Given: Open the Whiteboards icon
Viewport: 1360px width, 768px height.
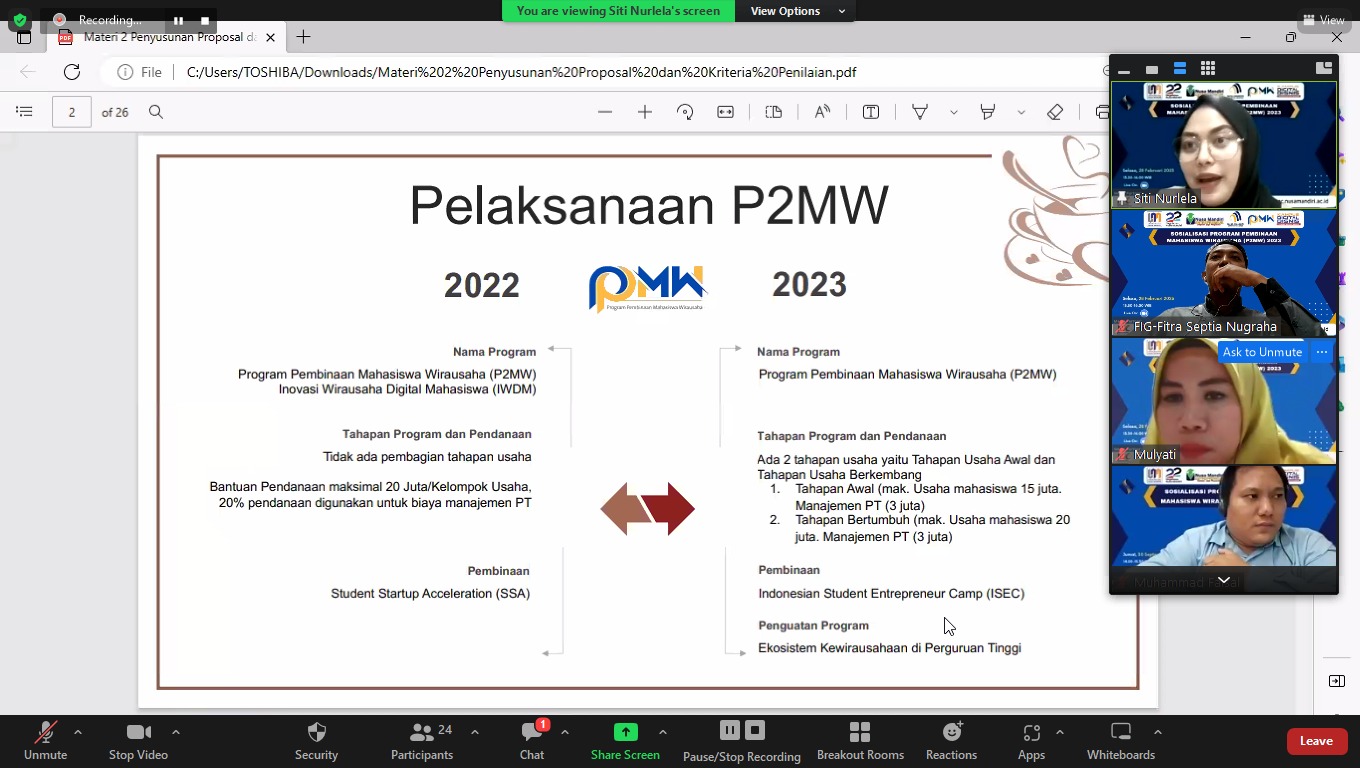Looking at the screenshot, I should point(1120,741).
